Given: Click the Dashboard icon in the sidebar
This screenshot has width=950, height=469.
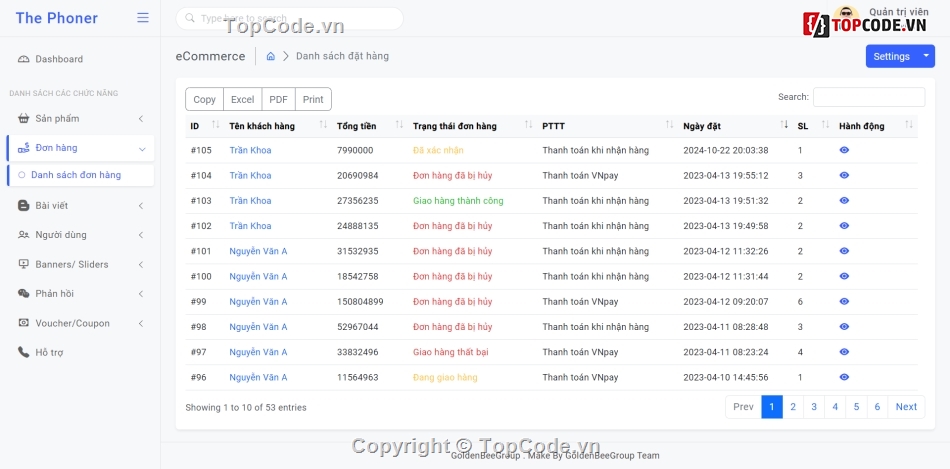Looking at the screenshot, I should (x=24, y=59).
